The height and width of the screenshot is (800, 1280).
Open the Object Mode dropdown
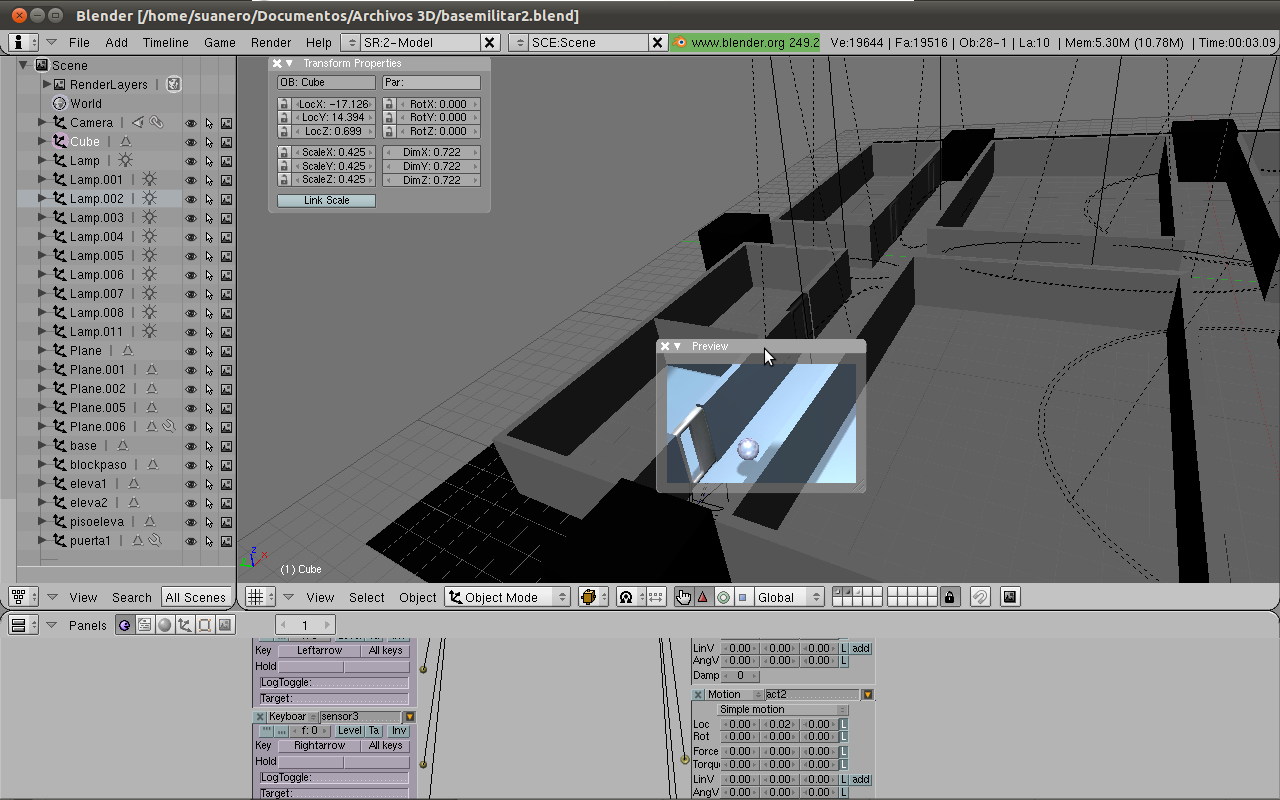(507, 597)
